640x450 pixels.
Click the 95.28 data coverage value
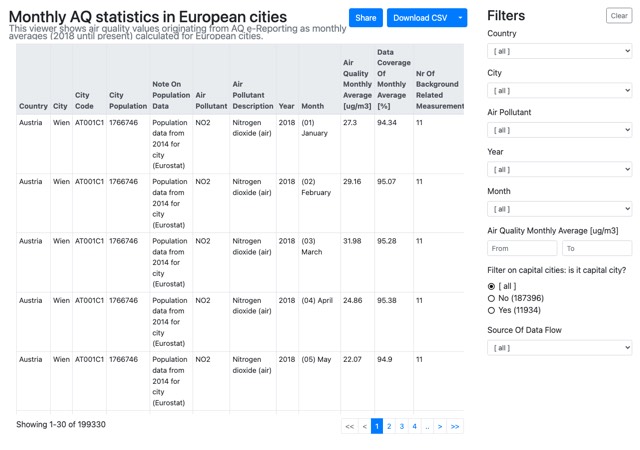387,241
